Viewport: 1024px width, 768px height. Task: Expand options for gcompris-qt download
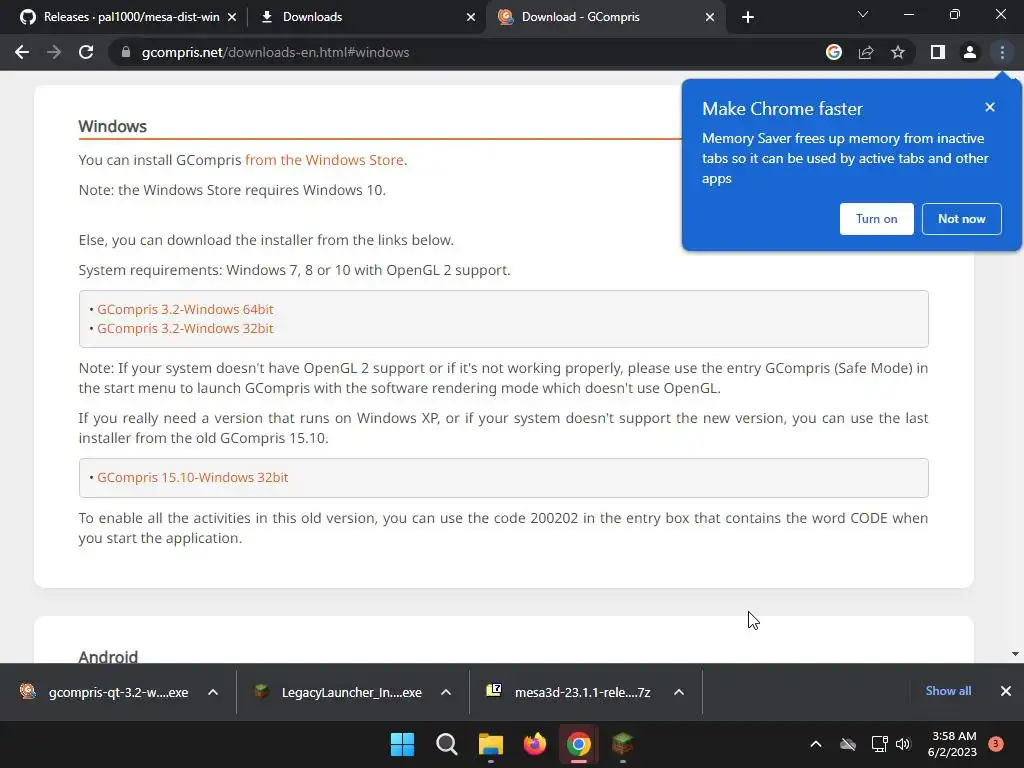[213, 692]
